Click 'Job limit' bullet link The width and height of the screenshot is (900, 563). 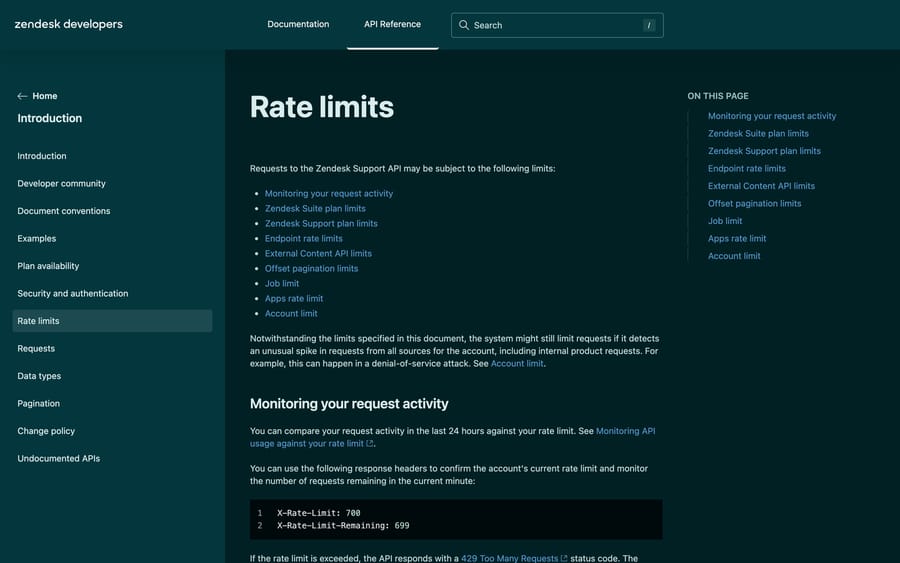click(x=282, y=284)
